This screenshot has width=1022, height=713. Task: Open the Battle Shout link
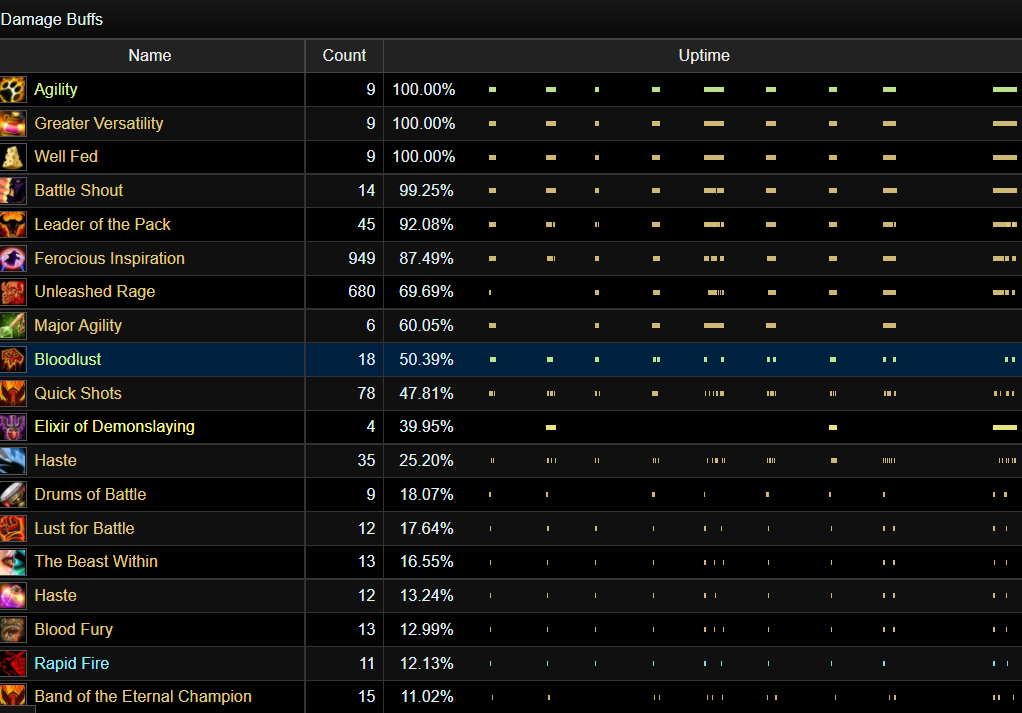[x=79, y=190]
